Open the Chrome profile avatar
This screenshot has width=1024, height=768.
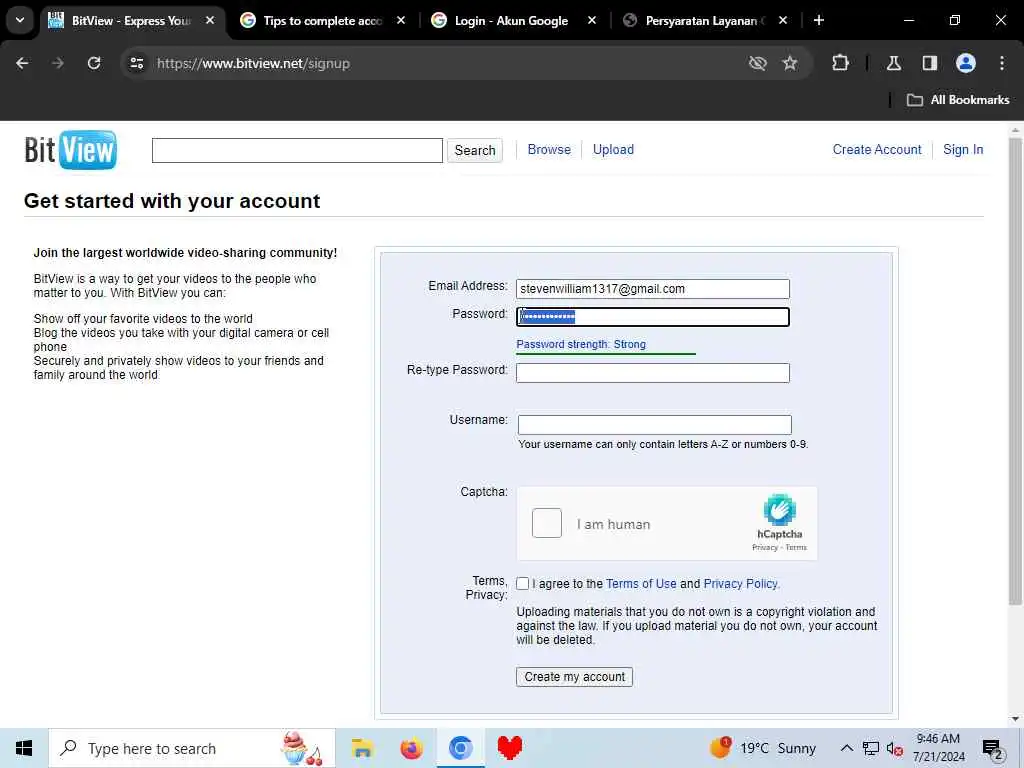tap(966, 63)
